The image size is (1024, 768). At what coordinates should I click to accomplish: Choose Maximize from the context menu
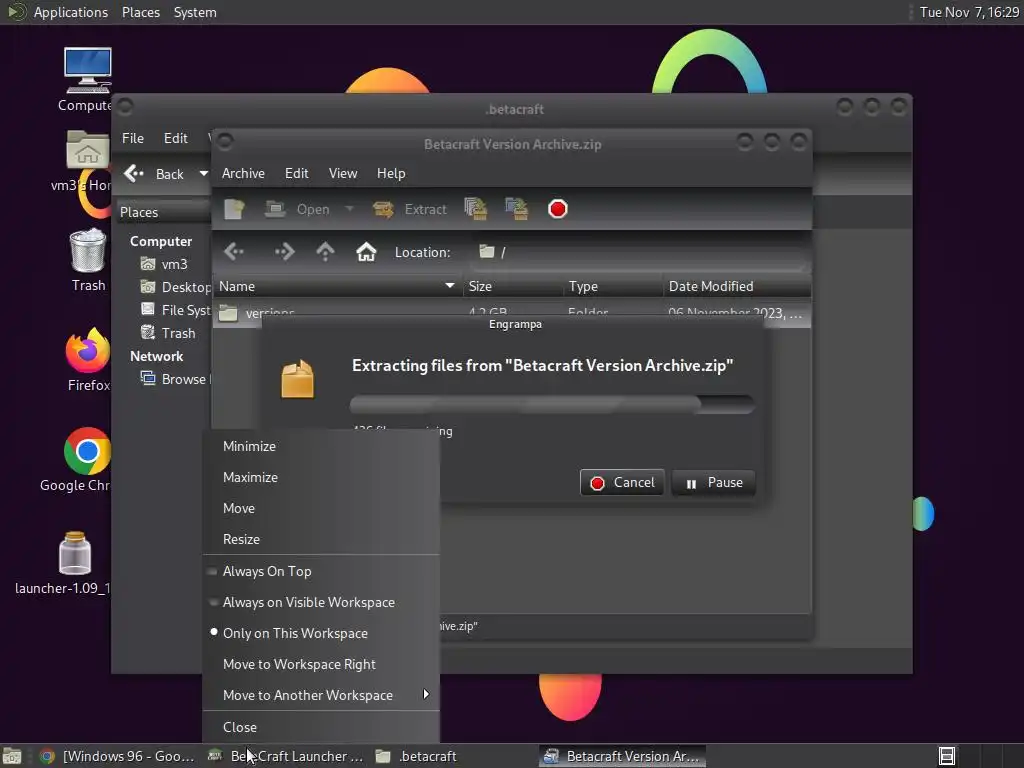(321, 477)
